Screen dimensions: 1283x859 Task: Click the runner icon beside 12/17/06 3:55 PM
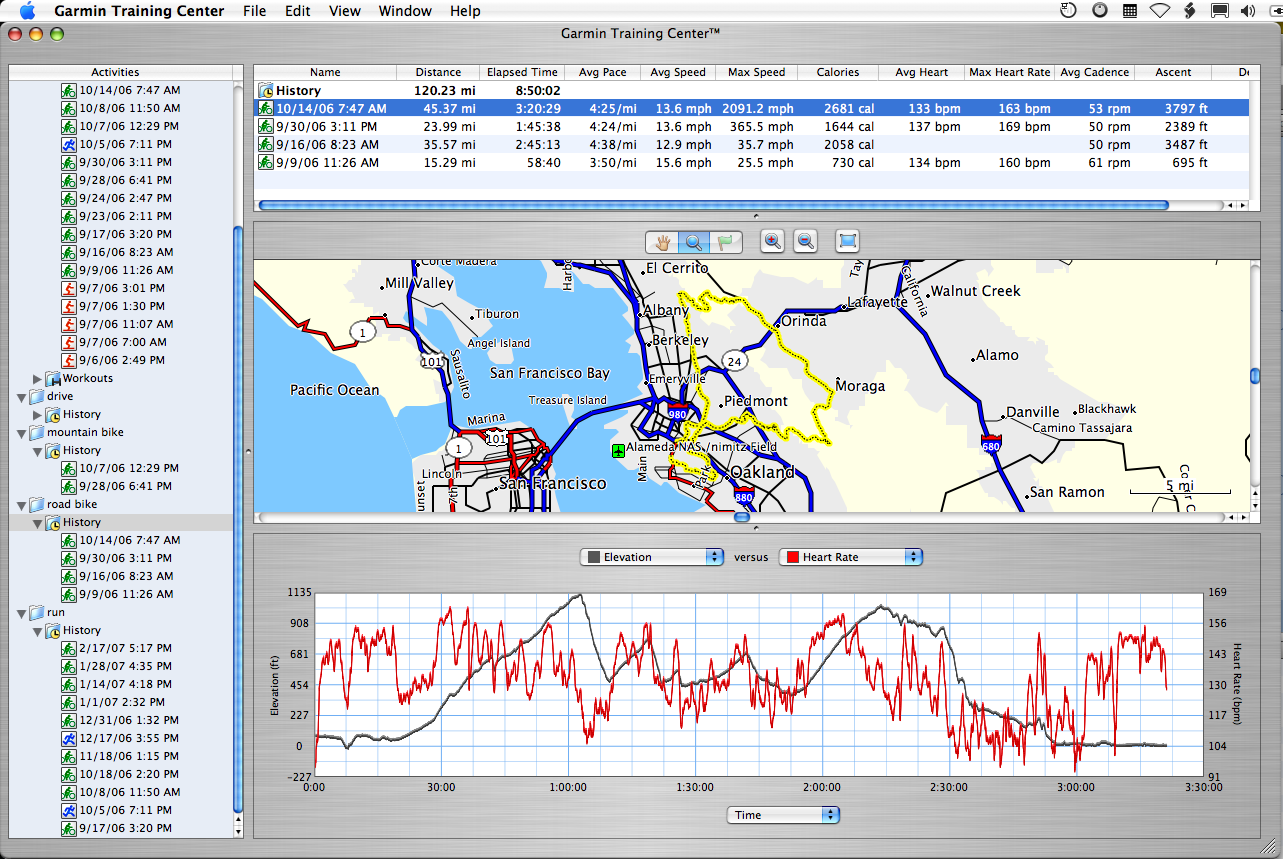pos(68,738)
